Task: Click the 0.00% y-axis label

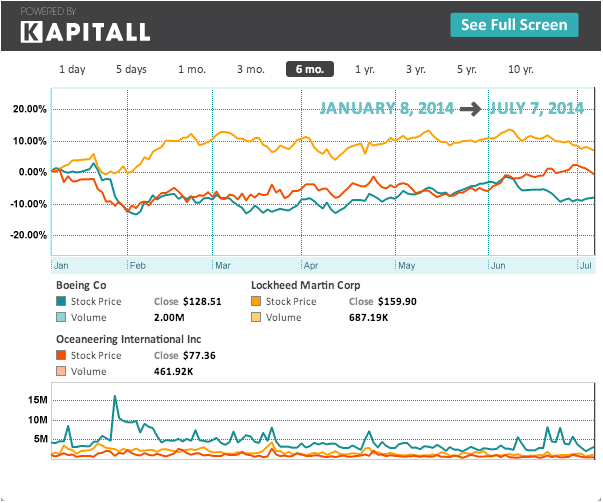Action: tap(32, 172)
